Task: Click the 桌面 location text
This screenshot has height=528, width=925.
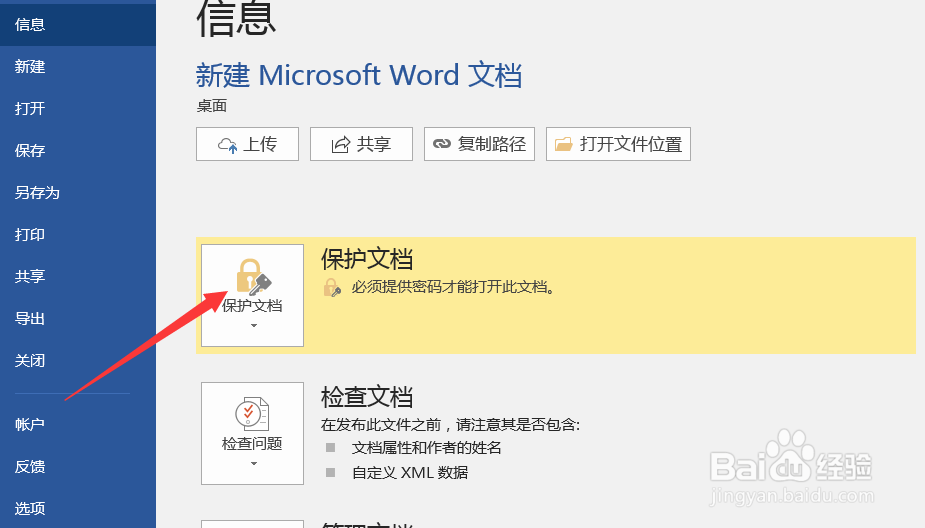Action: pyautogui.click(x=211, y=106)
